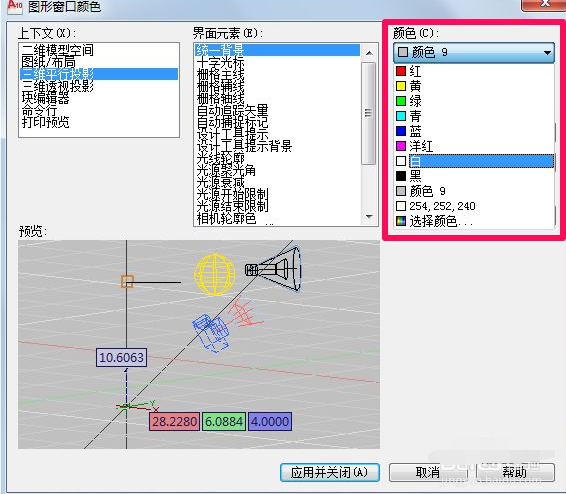Choose the 254,252,240 color entry
Image resolution: width=566 pixels, height=494 pixels.
[x=474, y=206]
